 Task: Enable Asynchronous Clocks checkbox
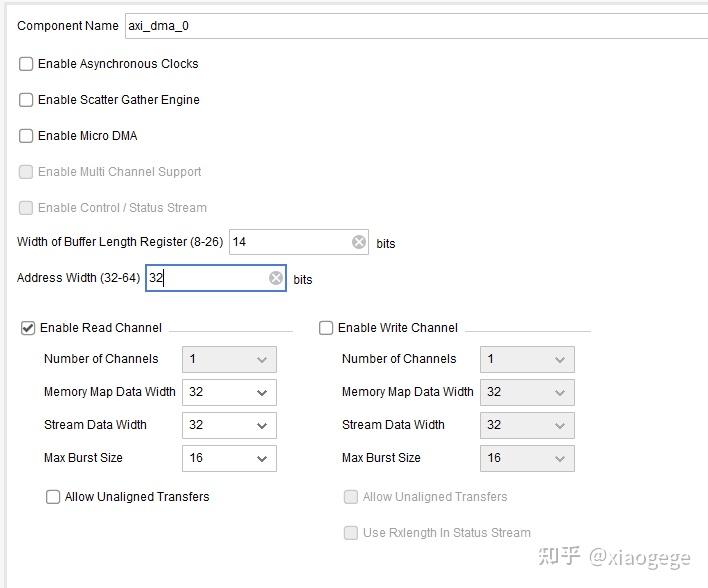click(26, 64)
